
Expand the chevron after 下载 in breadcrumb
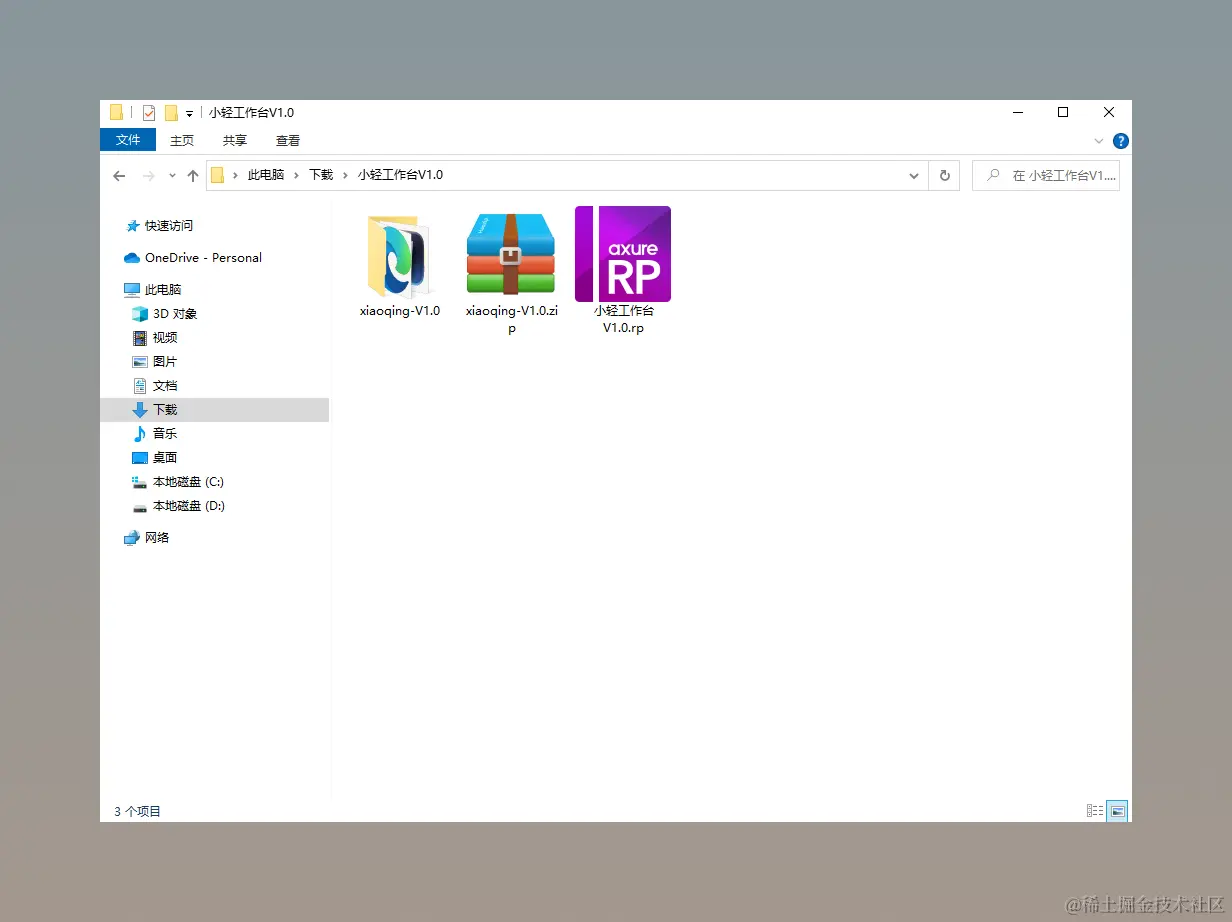[345, 175]
